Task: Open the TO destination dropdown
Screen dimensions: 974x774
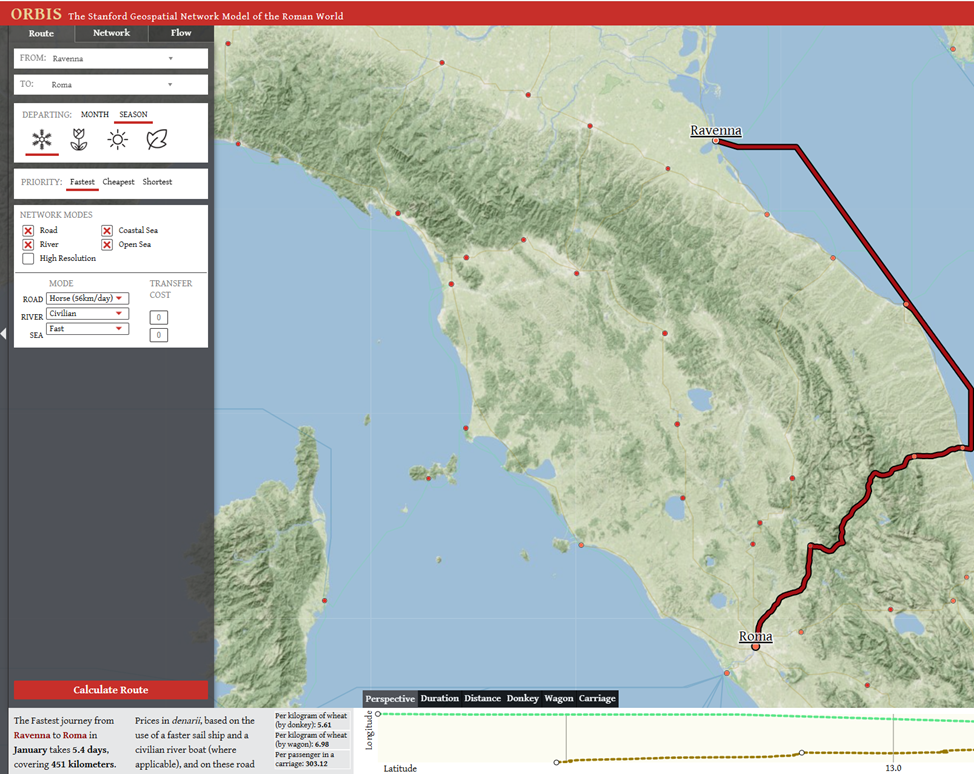Action: click(x=111, y=85)
